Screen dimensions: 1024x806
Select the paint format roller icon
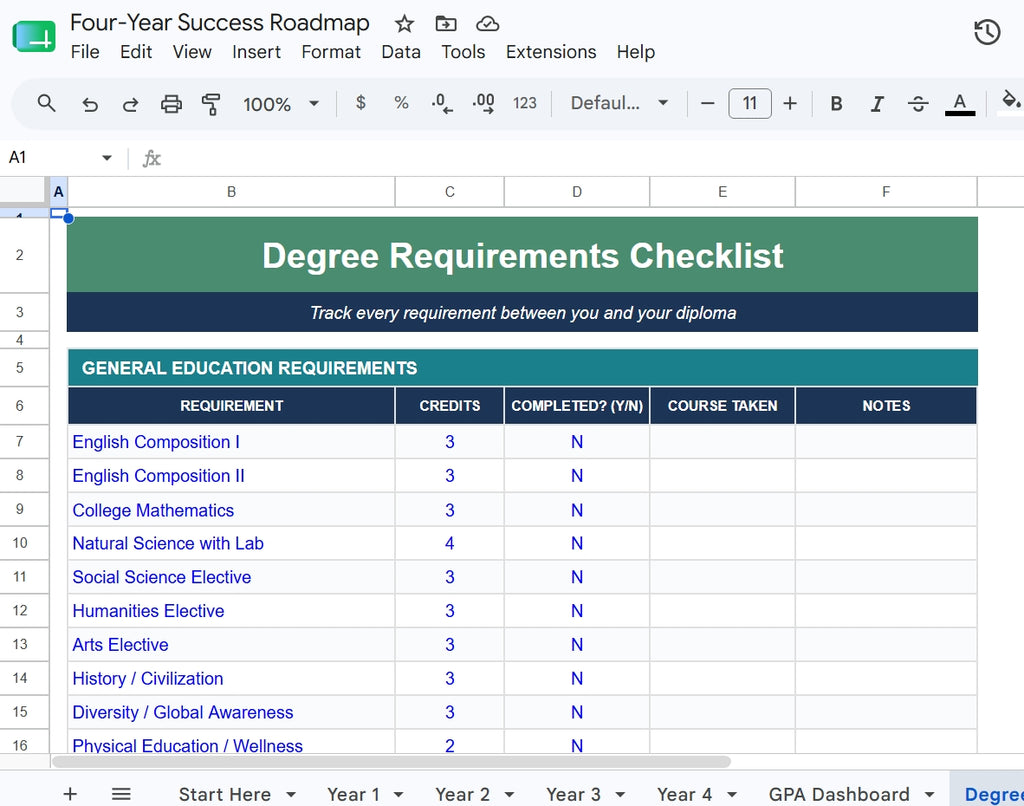point(211,104)
